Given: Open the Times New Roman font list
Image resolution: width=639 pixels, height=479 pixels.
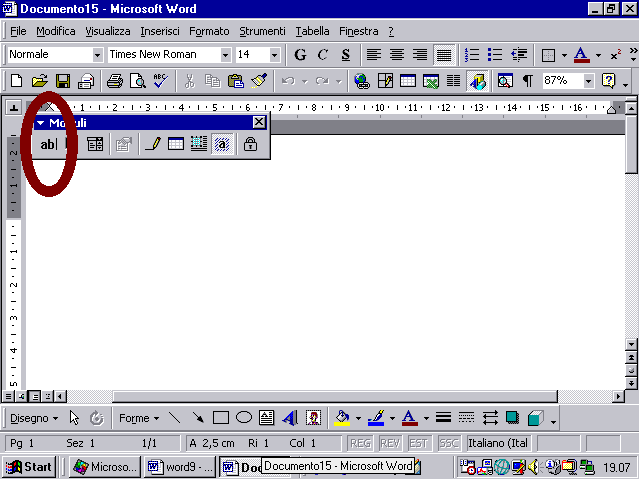Looking at the screenshot, I should point(225,55).
